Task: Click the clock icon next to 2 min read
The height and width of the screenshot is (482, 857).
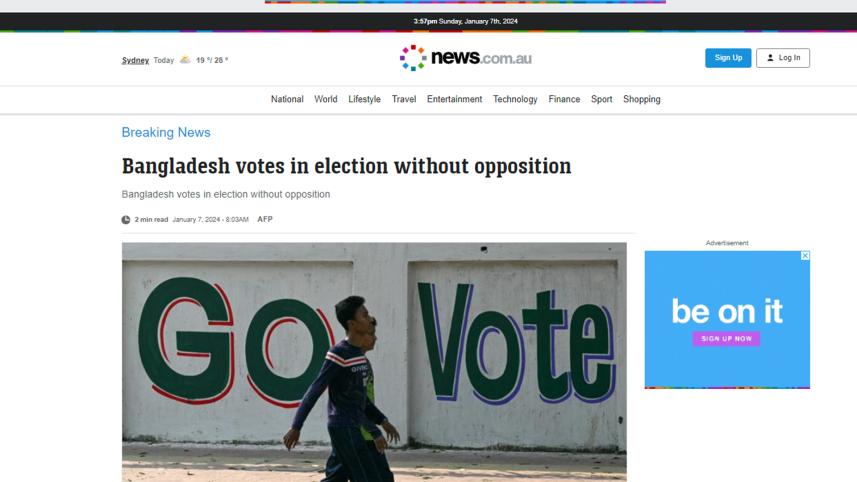Action: point(126,220)
